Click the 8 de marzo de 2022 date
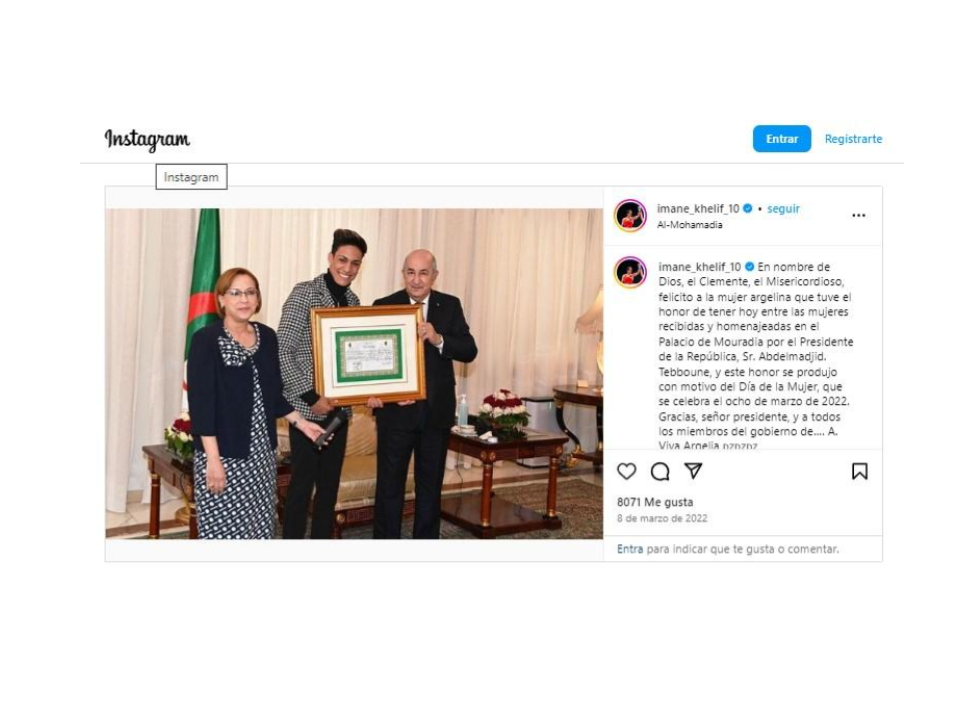 (x=662, y=519)
